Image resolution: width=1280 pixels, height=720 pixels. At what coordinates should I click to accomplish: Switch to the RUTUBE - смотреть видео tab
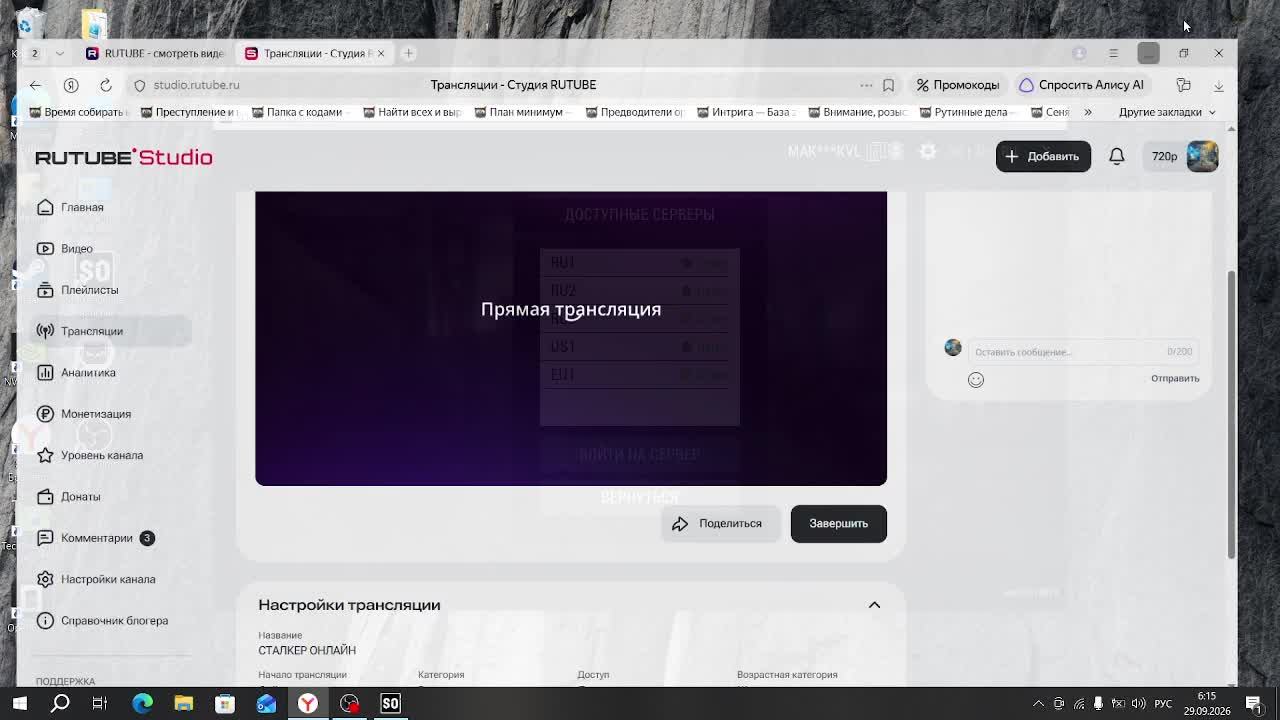click(154, 53)
